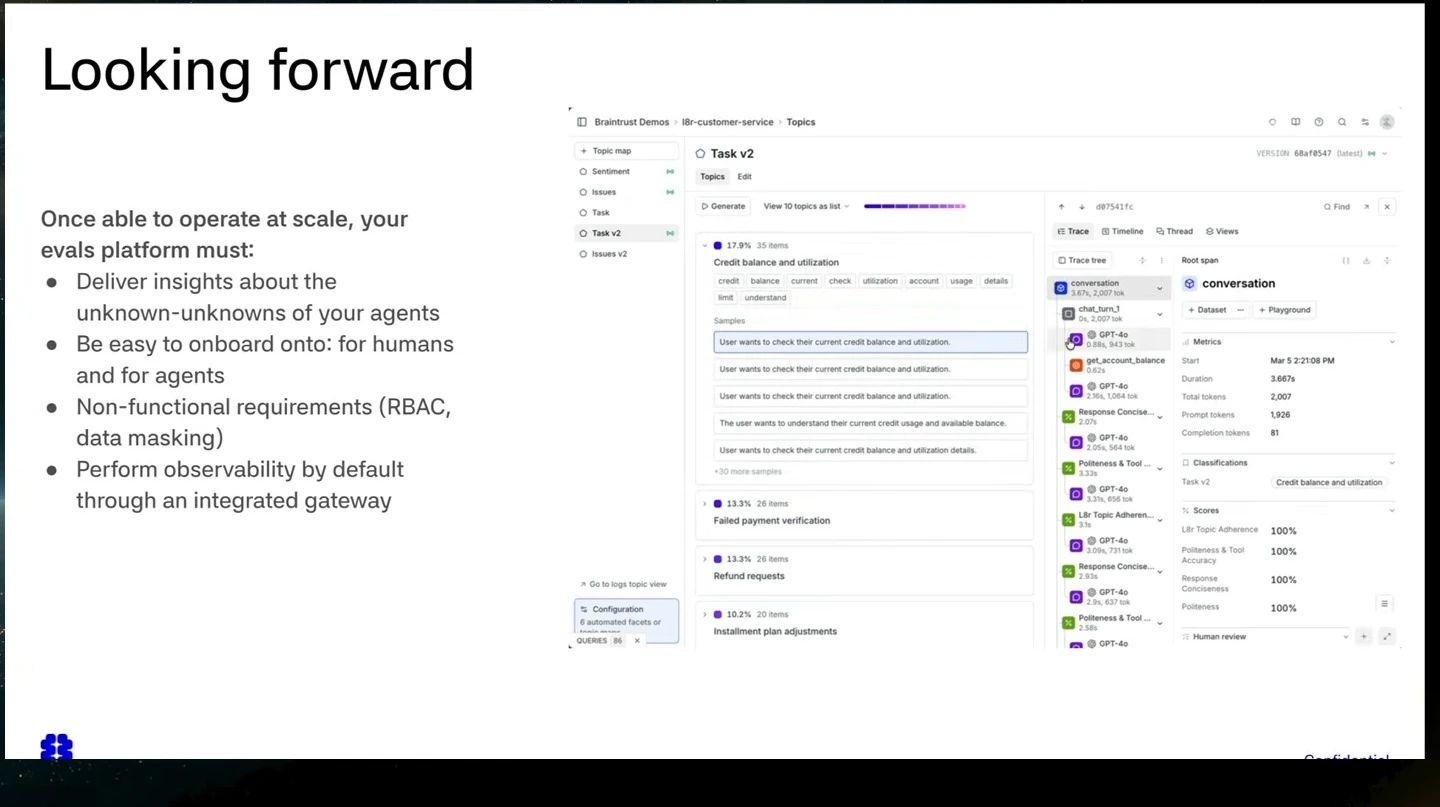Click Task v2 automation indicator icon in sidebar
The width and height of the screenshot is (1440, 807).
point(670,233)
